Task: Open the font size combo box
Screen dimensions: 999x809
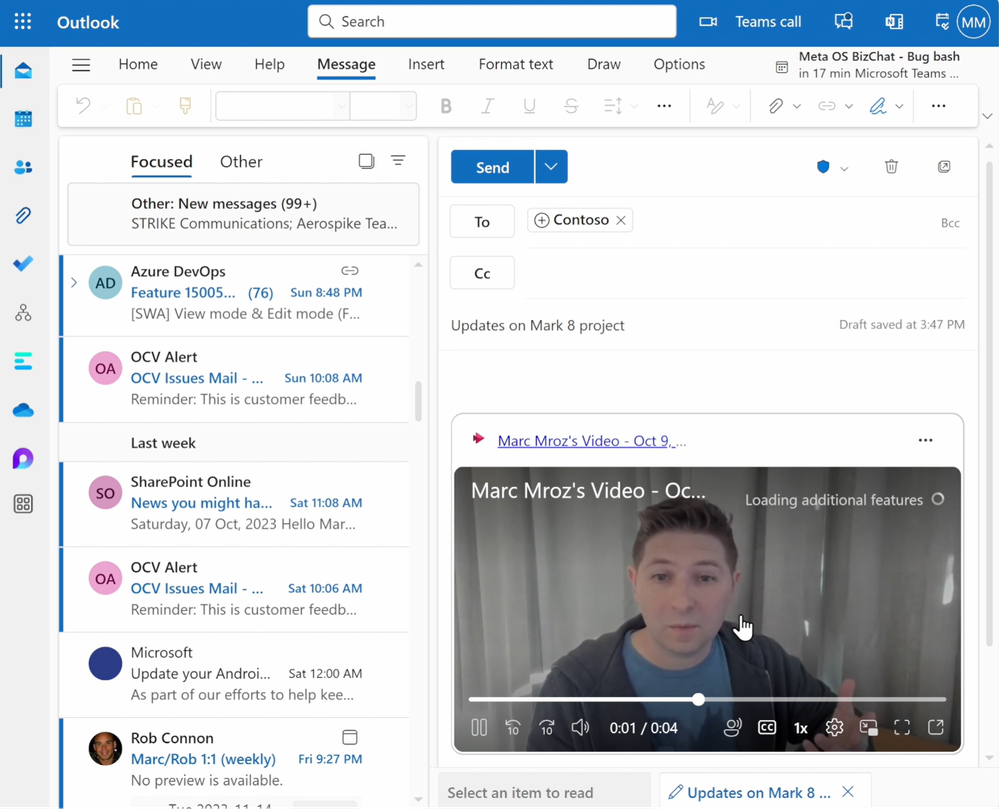Action: [x=383, y=106]
